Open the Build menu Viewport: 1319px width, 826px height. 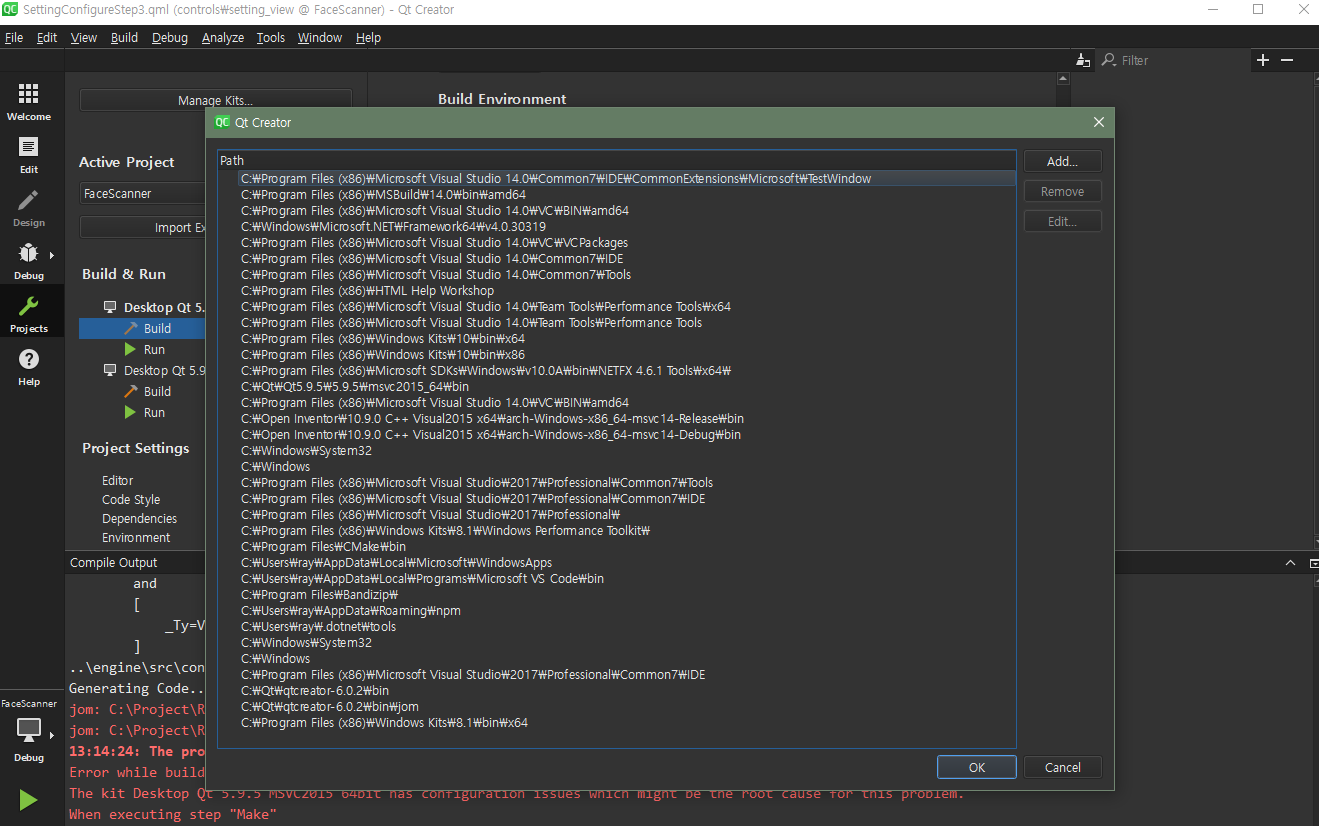(x=124, y=37)
